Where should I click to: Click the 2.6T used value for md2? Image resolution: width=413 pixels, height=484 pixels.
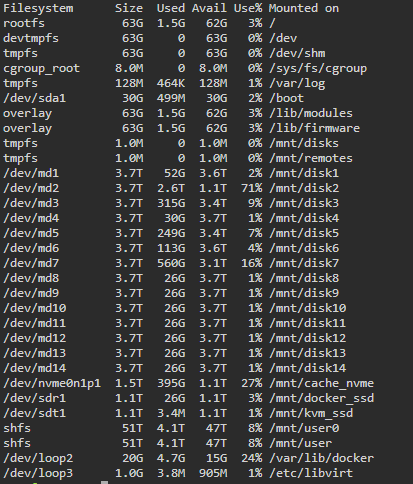point(171,188)
